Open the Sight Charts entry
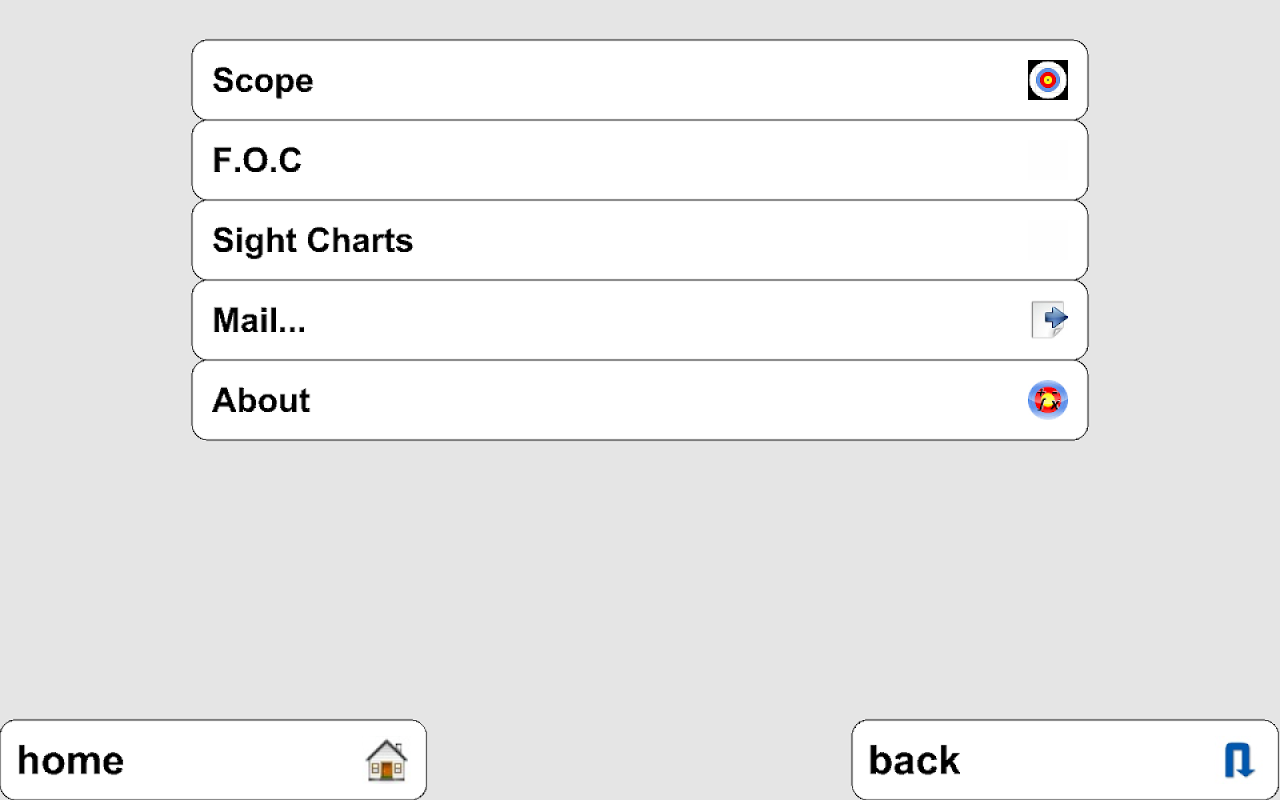 click(x=640, y=240)
